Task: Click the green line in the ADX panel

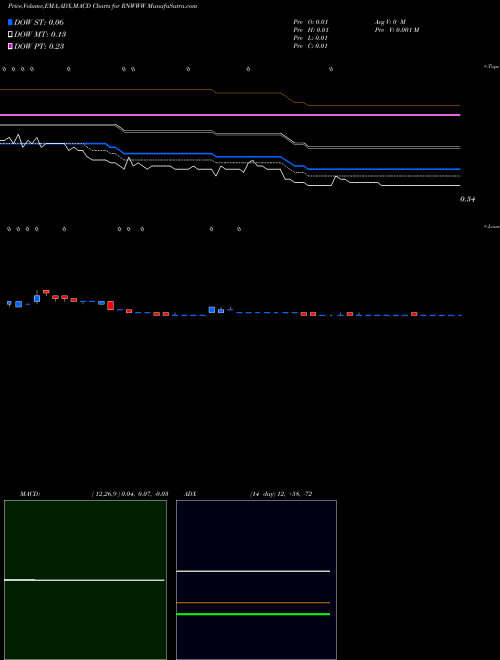Action: 253,614
